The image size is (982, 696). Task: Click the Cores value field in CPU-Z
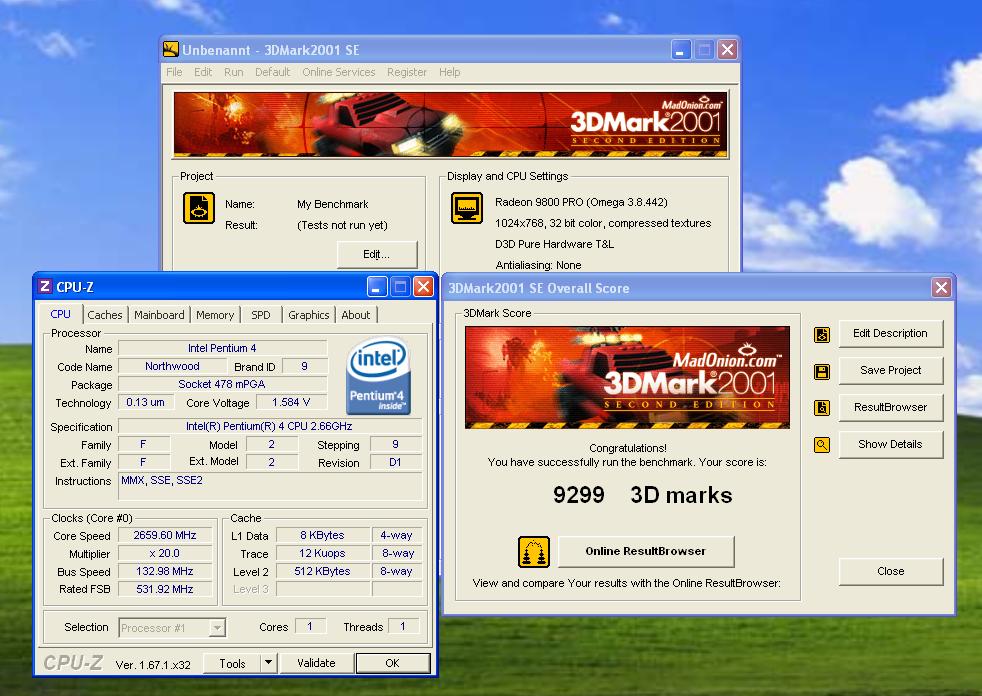[310, 627]
